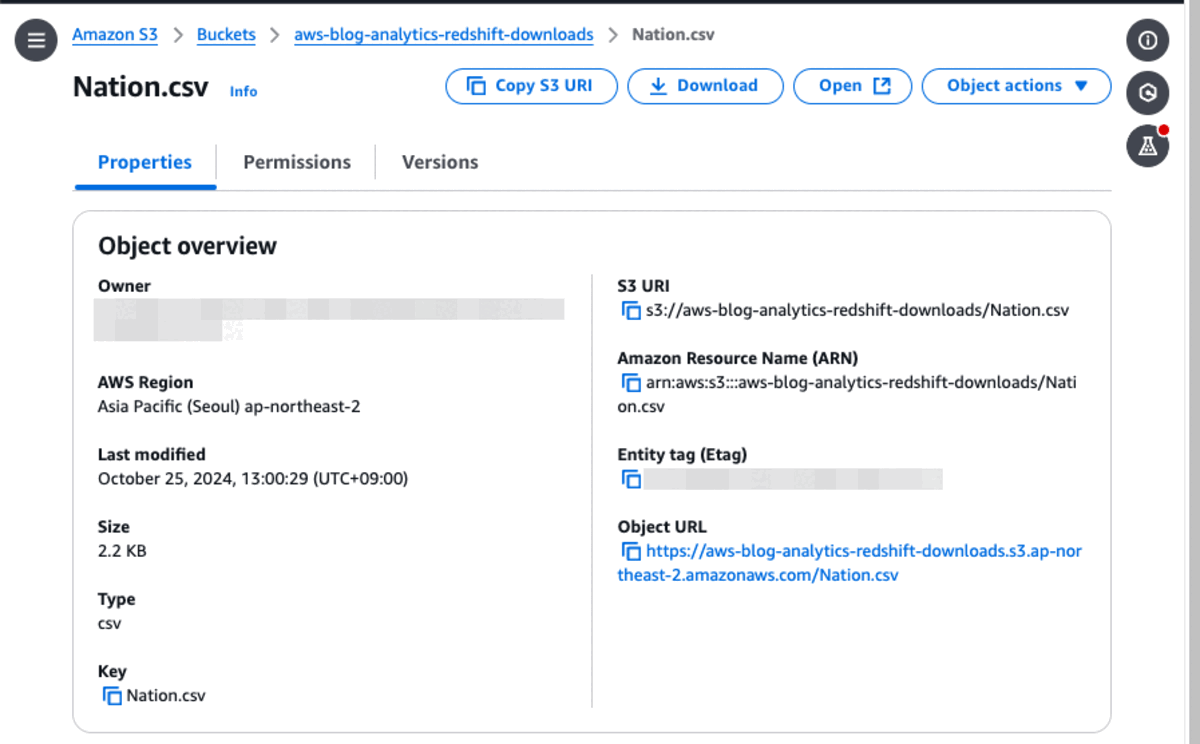Copy the Key Nation.csv icon
The width and height of the screenshot is (1200, 744).
111,696
